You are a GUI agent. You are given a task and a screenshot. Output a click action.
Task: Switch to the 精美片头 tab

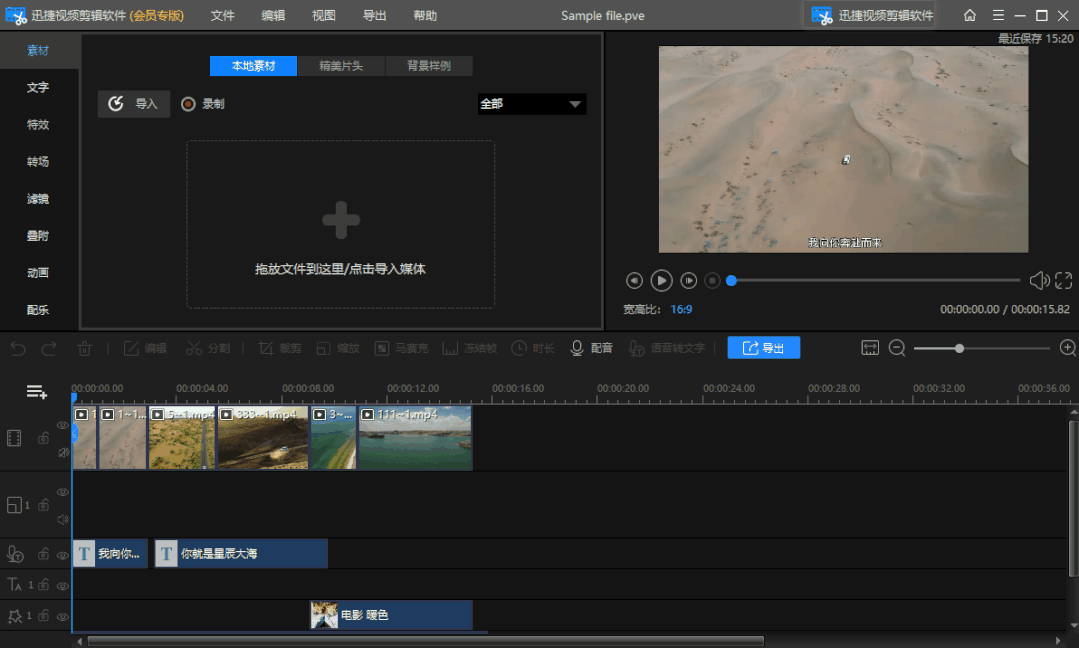click(x=341, y=66)
